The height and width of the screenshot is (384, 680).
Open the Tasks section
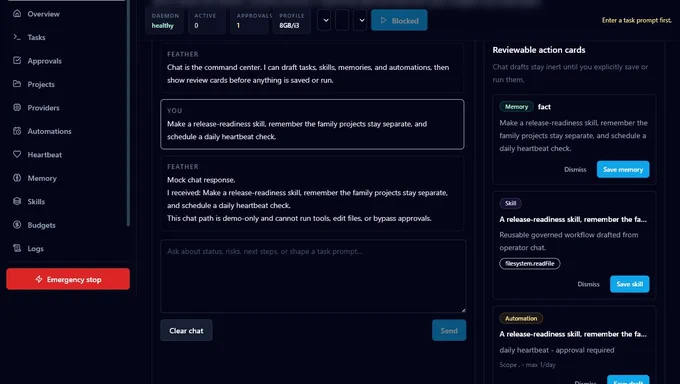click(36, 37)
